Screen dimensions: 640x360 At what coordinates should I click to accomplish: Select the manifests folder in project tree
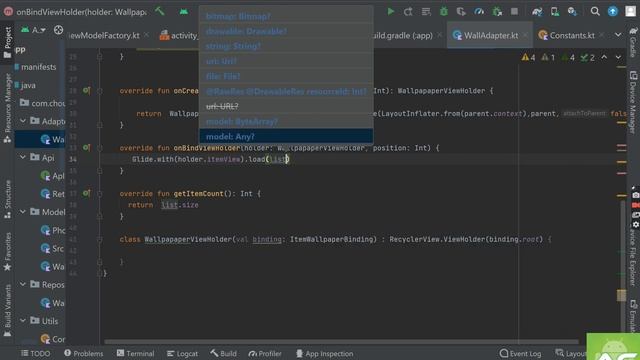[40, 67]
